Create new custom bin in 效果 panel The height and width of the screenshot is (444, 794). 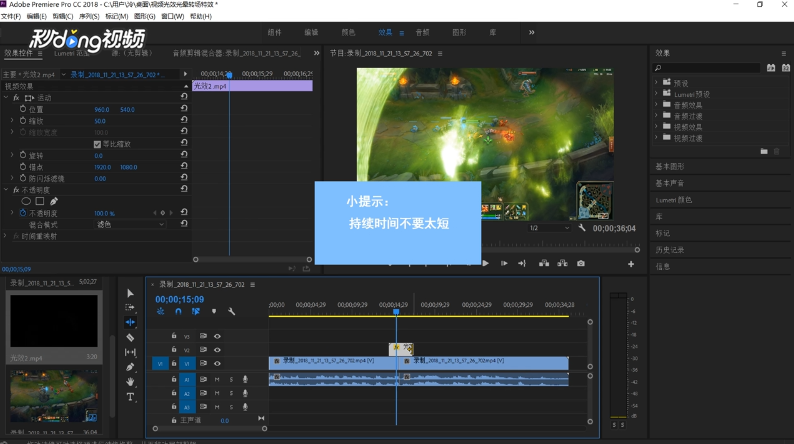(764, 151)
